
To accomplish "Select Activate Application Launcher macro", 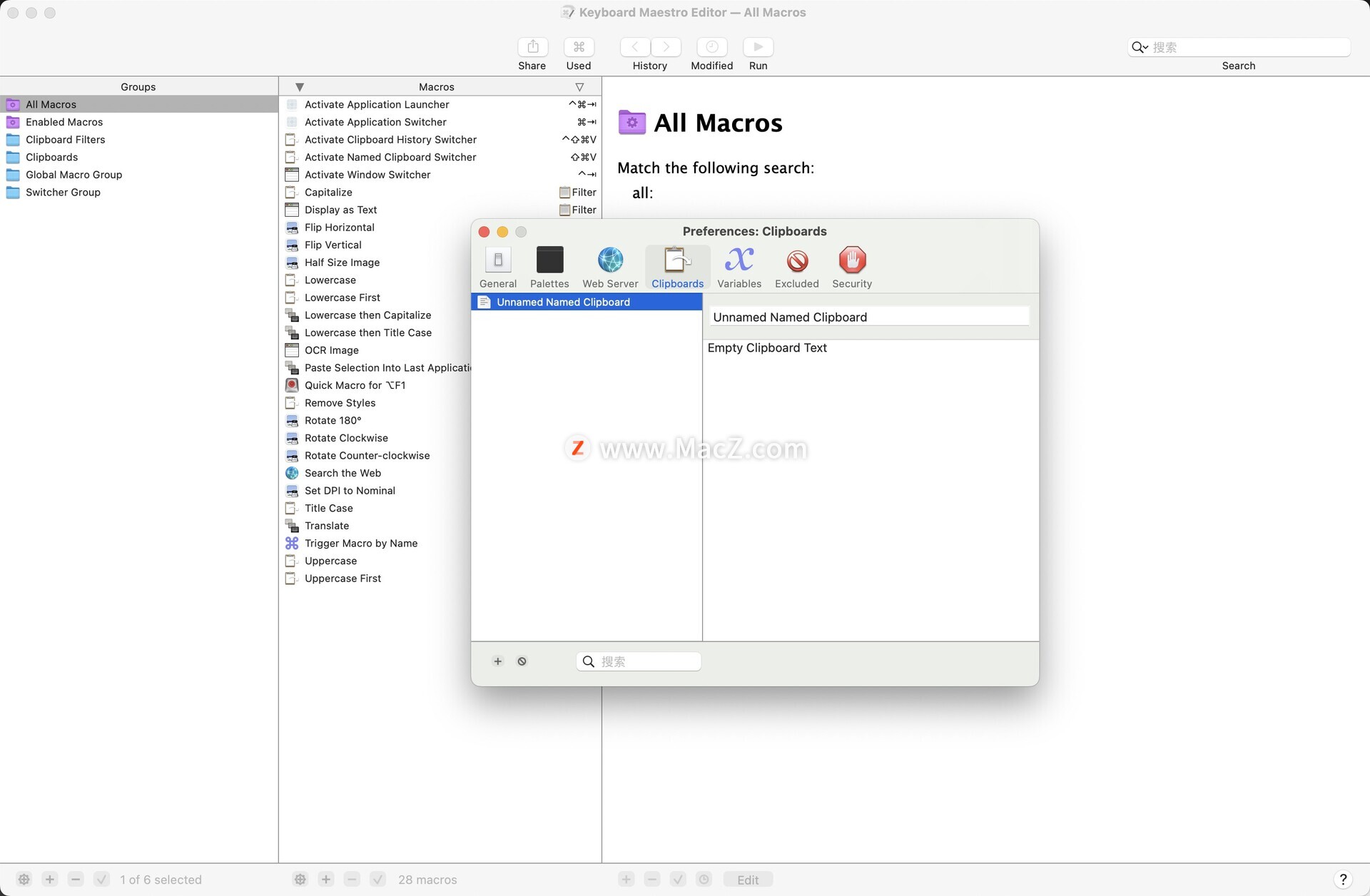I will [x=440, y=104].
